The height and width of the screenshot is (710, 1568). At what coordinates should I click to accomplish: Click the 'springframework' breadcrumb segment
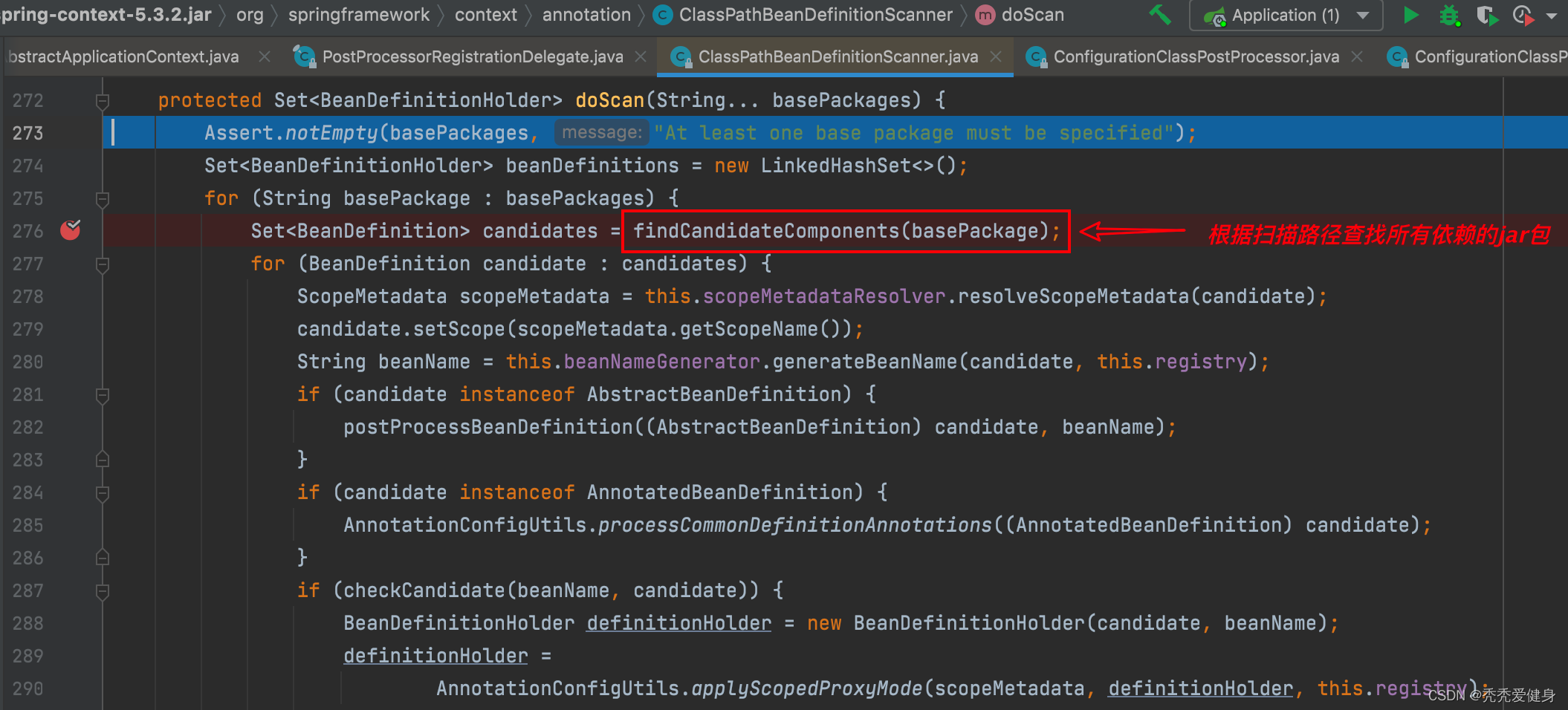[x=359, y=15]
